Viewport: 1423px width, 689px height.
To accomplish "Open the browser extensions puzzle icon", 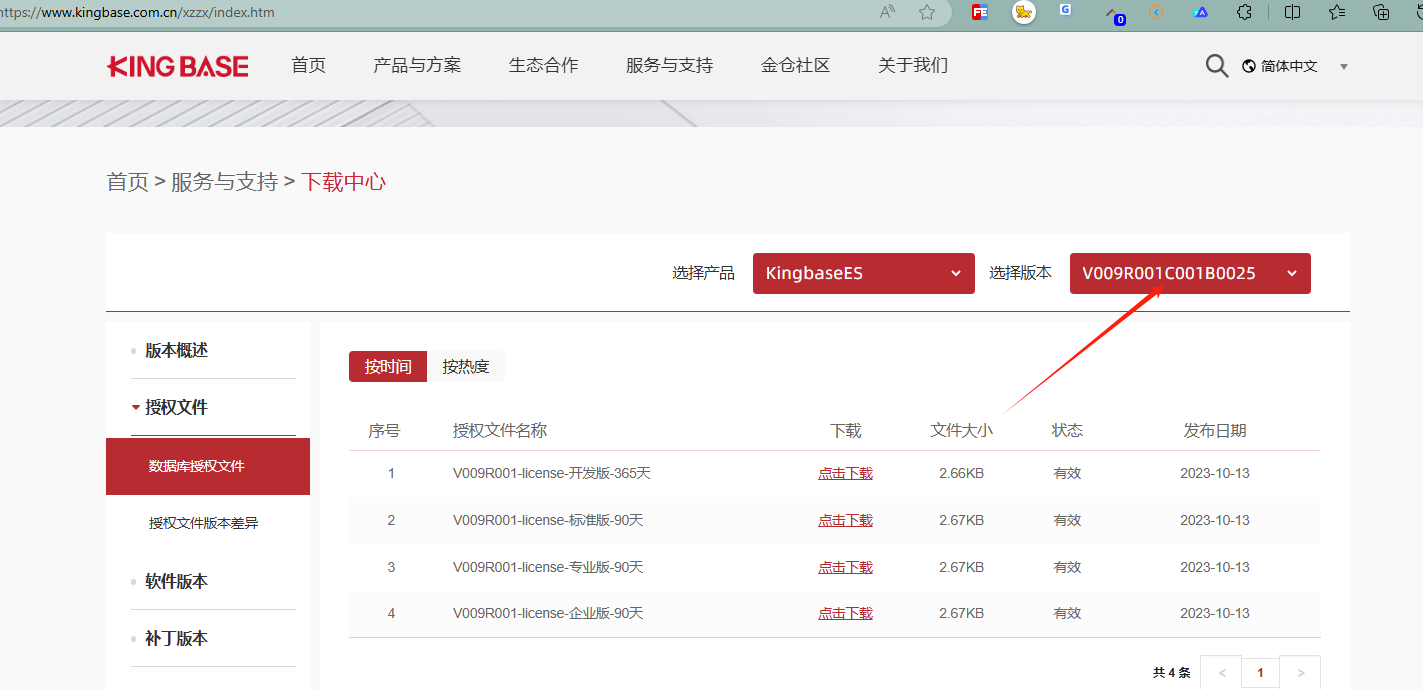I will pyautogui.click(x=1243, y=13).
